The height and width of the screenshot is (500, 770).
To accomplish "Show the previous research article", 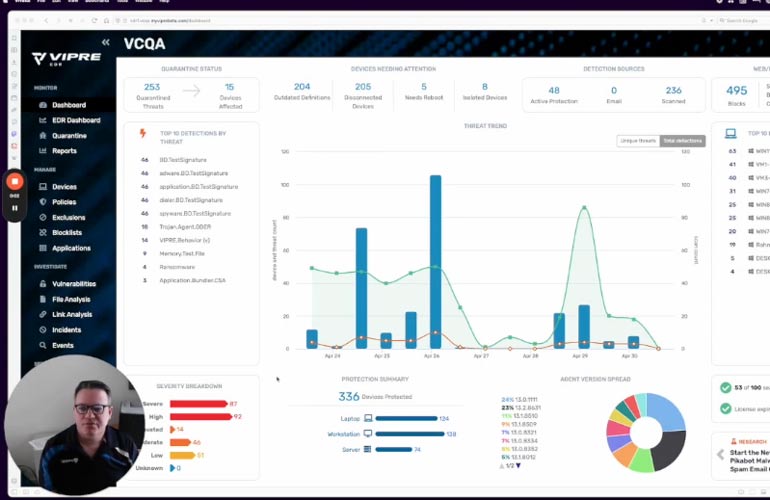I will (720, 455).
